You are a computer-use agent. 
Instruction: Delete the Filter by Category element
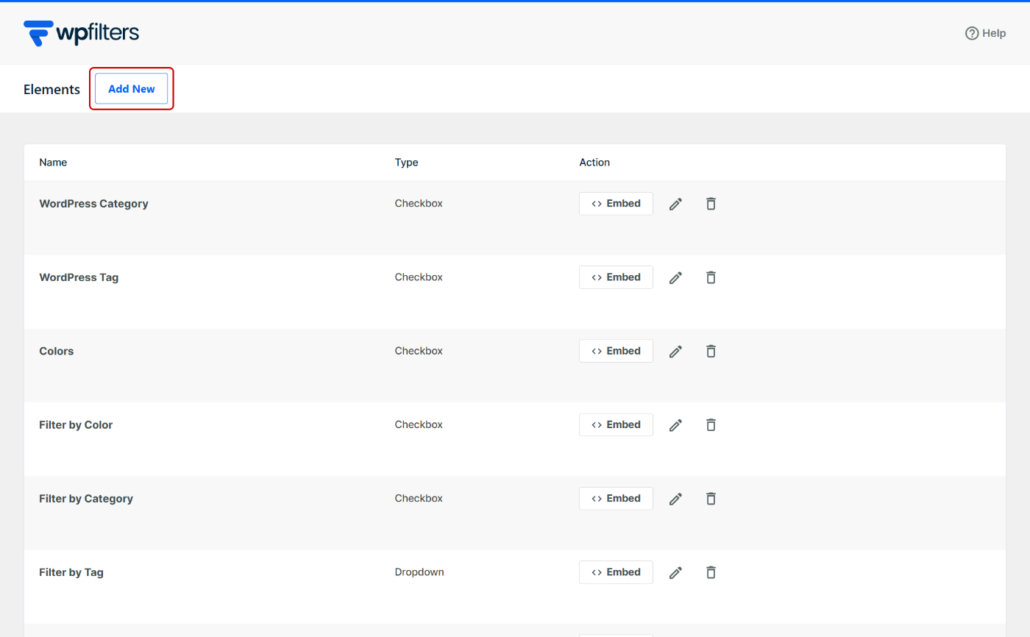coord(711,498)
